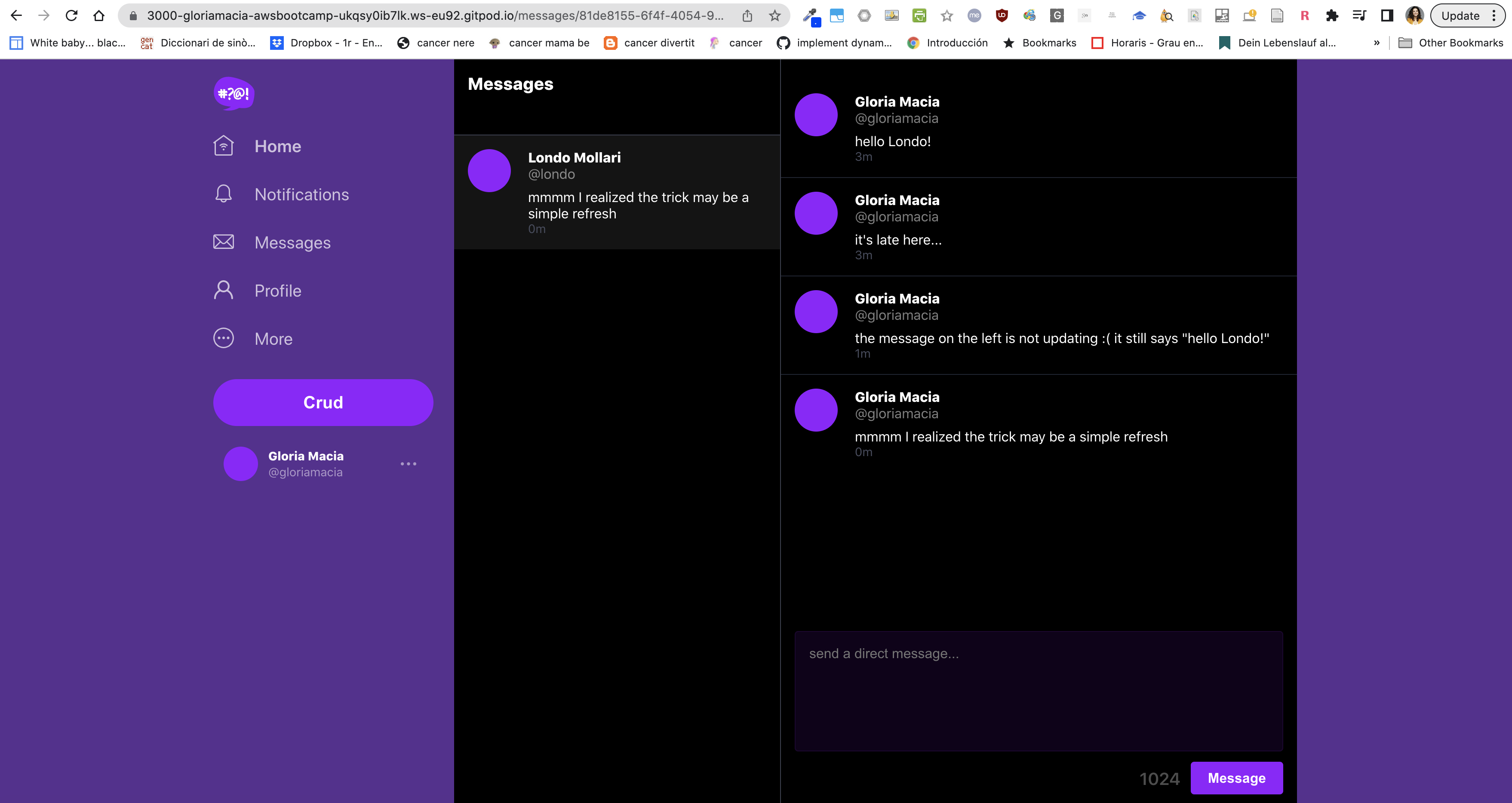Reload the current page
This screenshot has width=1512, height=803.
point(71,15)
